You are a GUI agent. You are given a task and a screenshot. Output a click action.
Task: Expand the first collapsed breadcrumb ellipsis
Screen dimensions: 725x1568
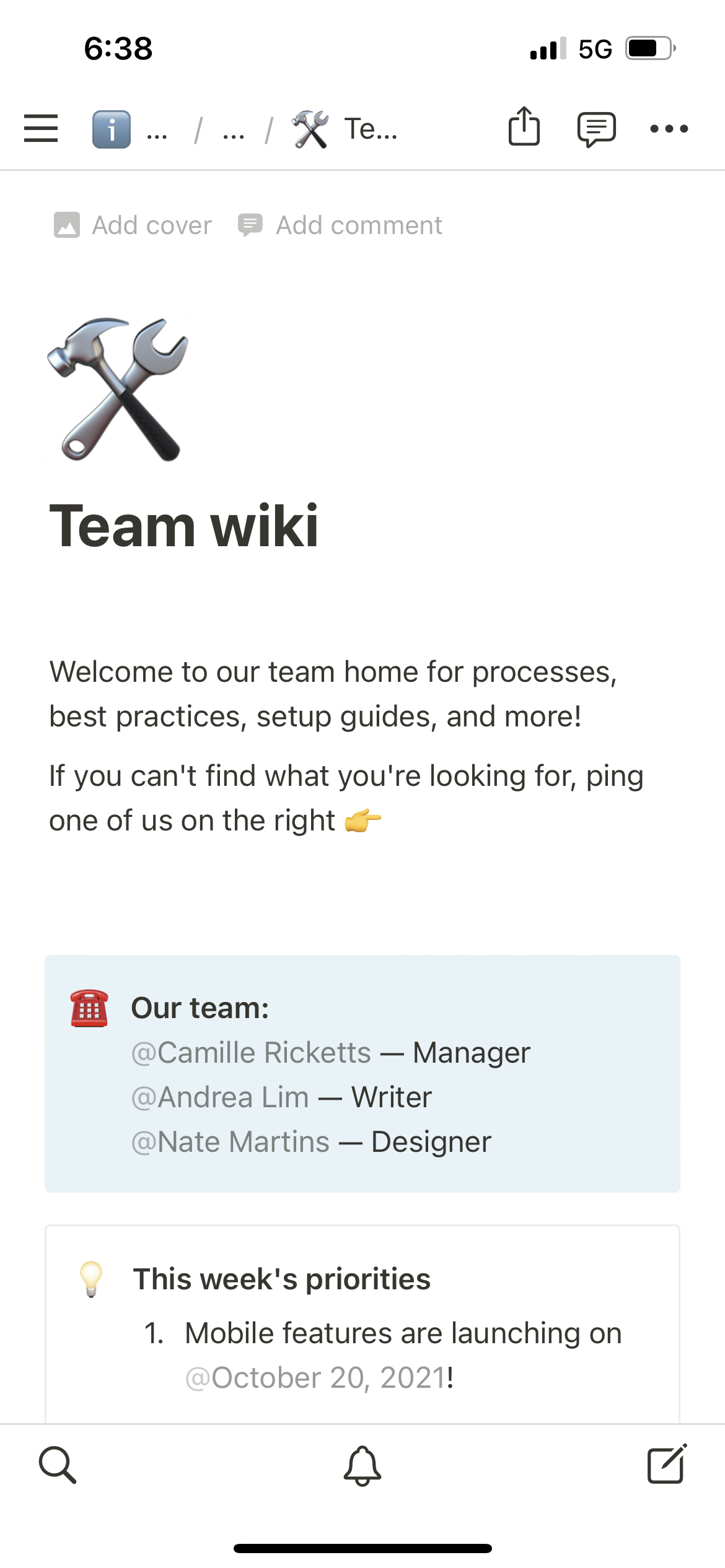(x=157, y=131)
